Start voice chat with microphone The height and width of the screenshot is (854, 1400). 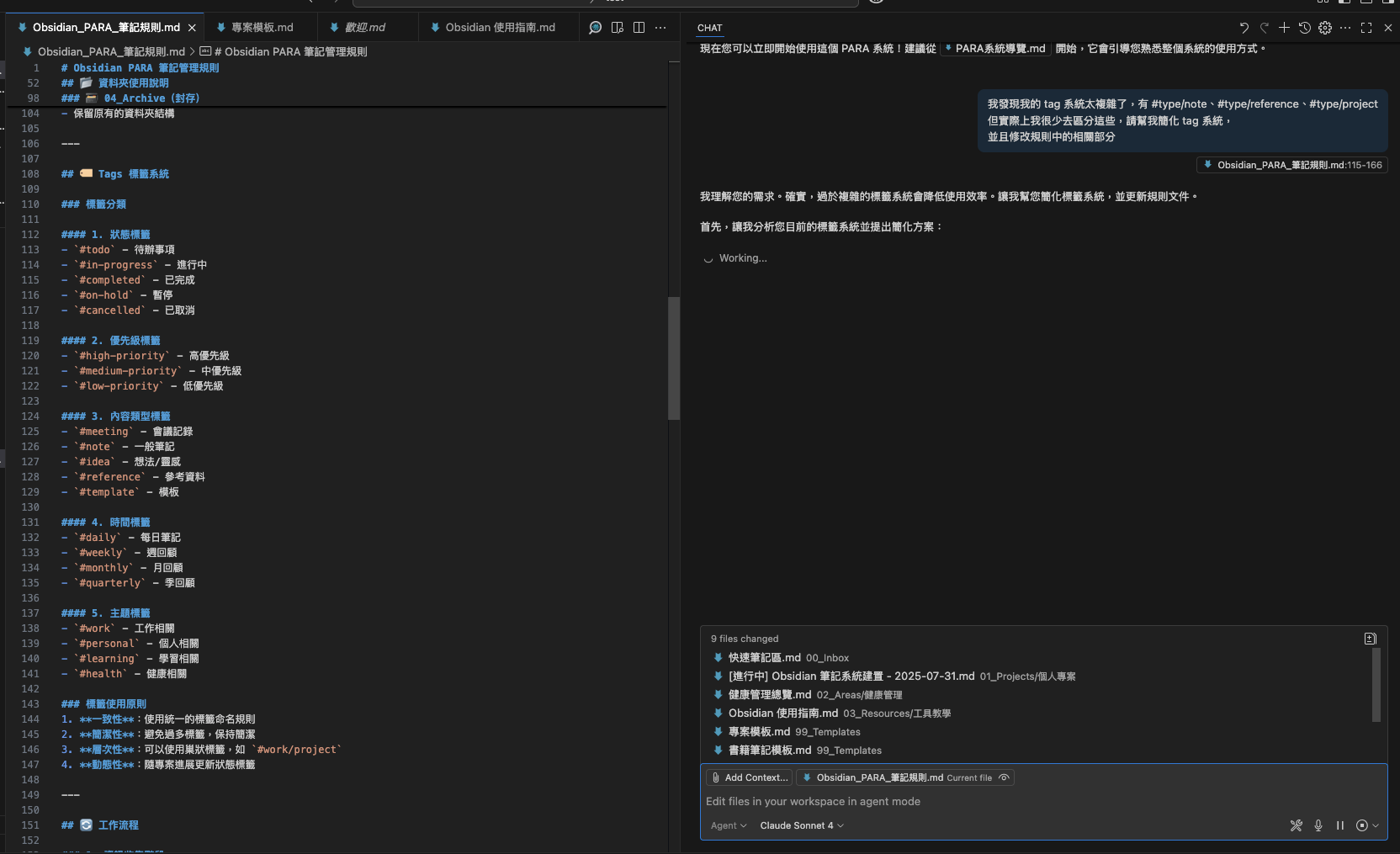pos(1318,825)
